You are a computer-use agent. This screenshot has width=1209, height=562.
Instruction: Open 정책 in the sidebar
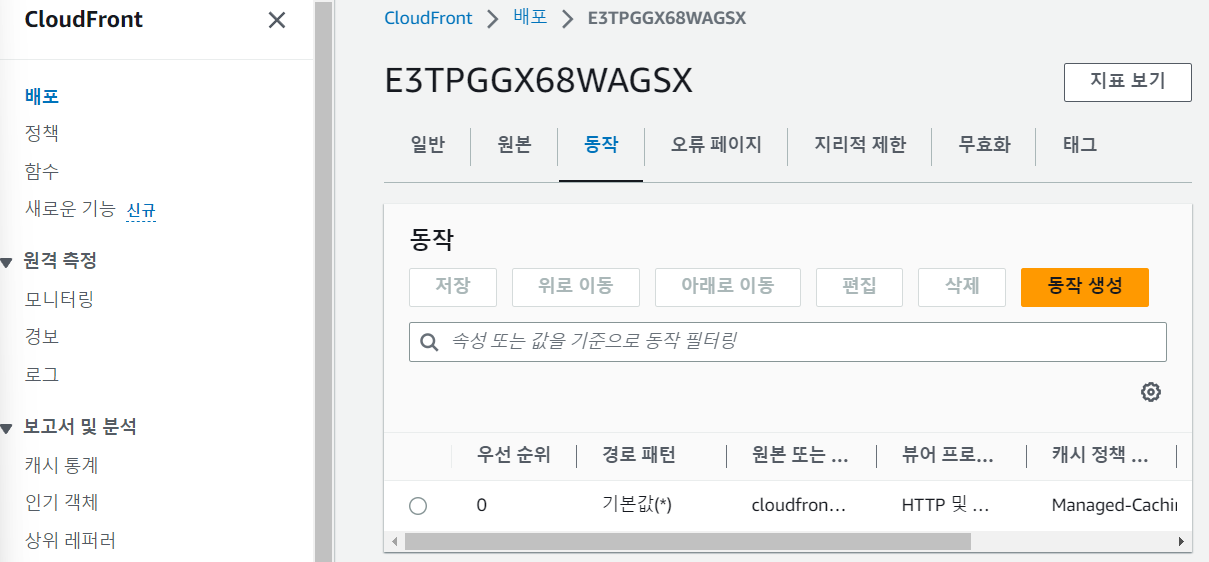pos(42,134)
